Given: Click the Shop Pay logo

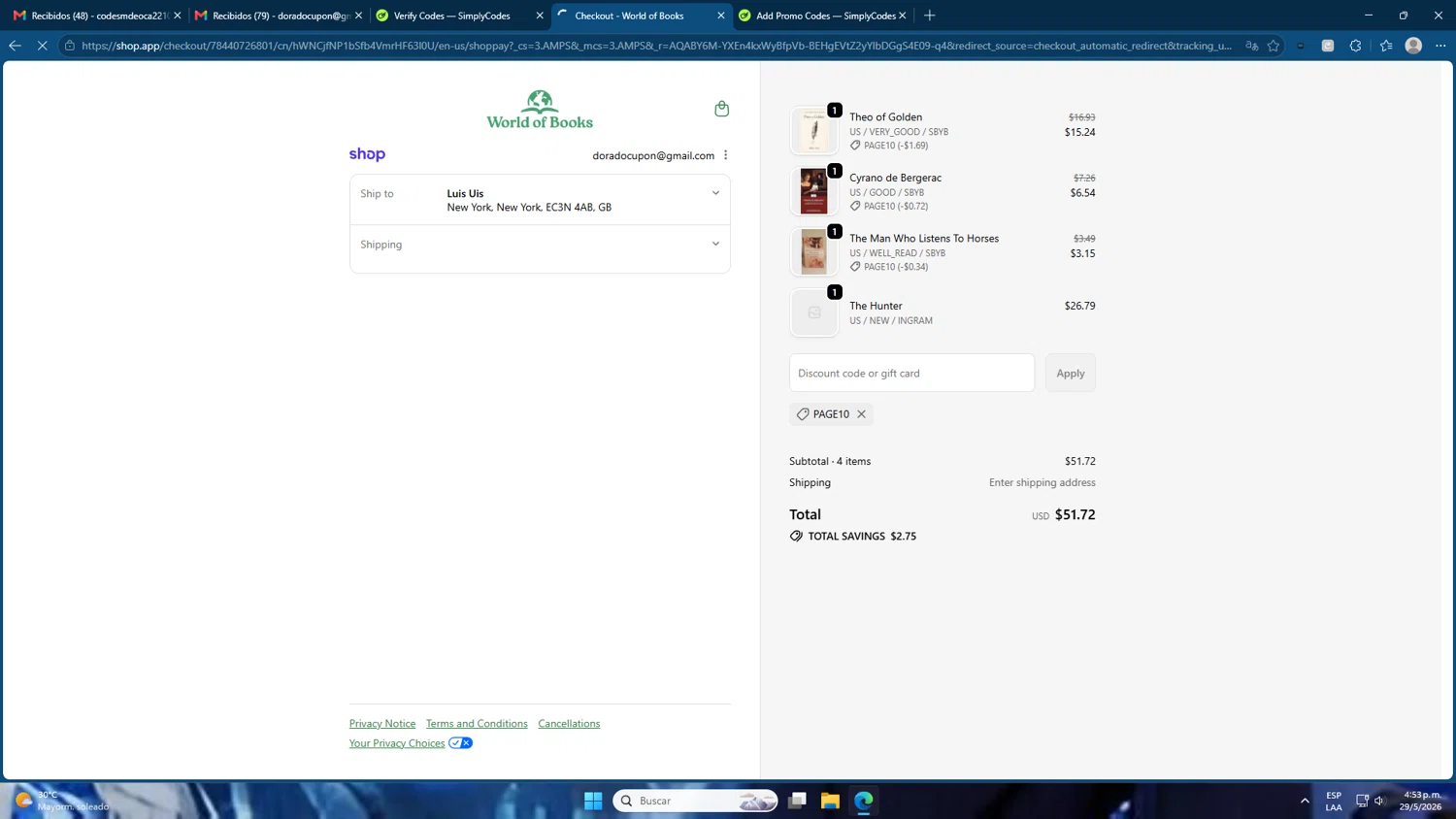Looking at the screenshot, I should point(367,154).
